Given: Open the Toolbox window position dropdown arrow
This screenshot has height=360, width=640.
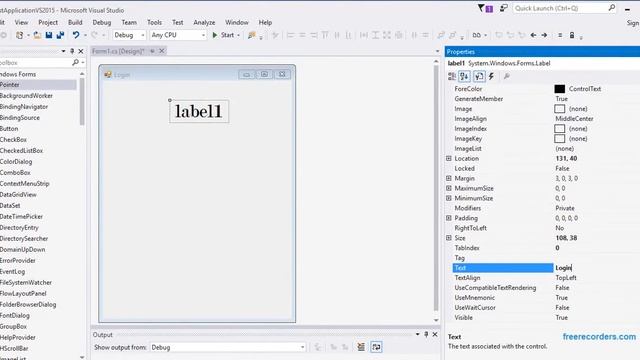Looking at the screenshot, I should pos(63,51).
